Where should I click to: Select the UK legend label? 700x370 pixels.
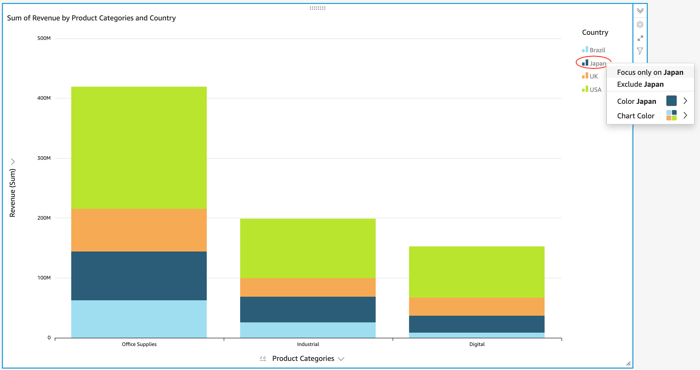pyautogui.click(x=594, y=76)
